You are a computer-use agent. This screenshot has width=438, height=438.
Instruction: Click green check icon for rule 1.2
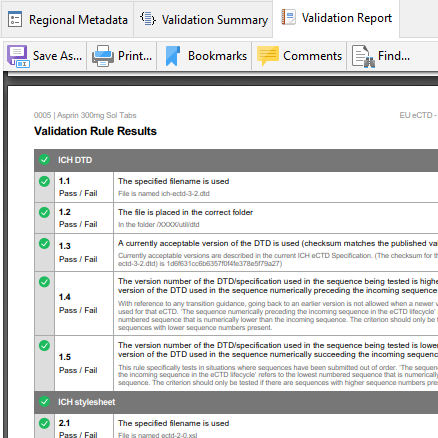(x=44, y=212)
